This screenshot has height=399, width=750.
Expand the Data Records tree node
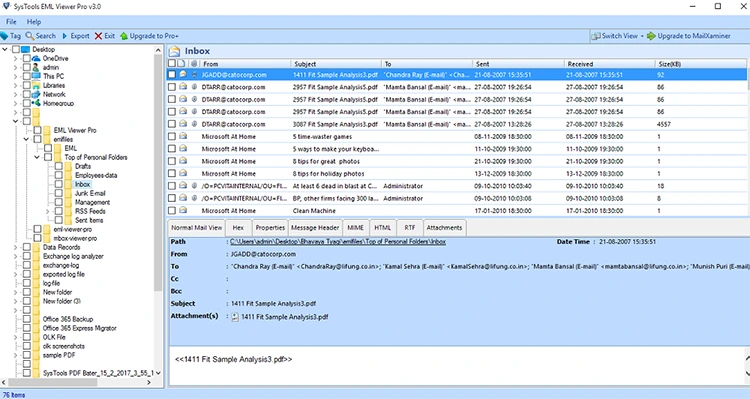15,247
